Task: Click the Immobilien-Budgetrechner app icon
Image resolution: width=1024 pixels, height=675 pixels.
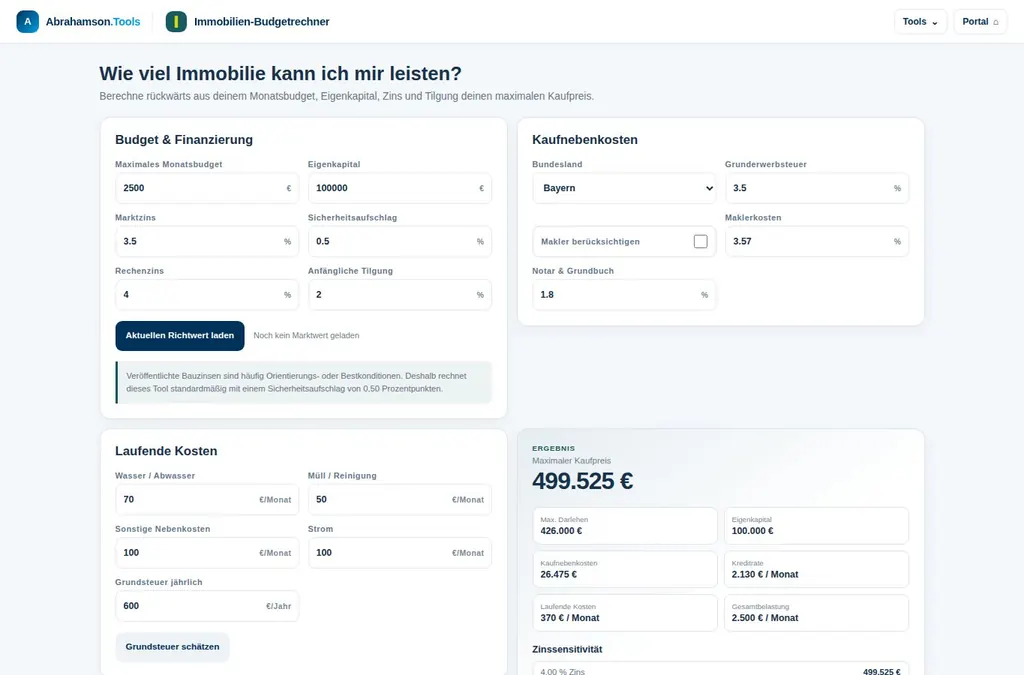Action: [176, 22]
